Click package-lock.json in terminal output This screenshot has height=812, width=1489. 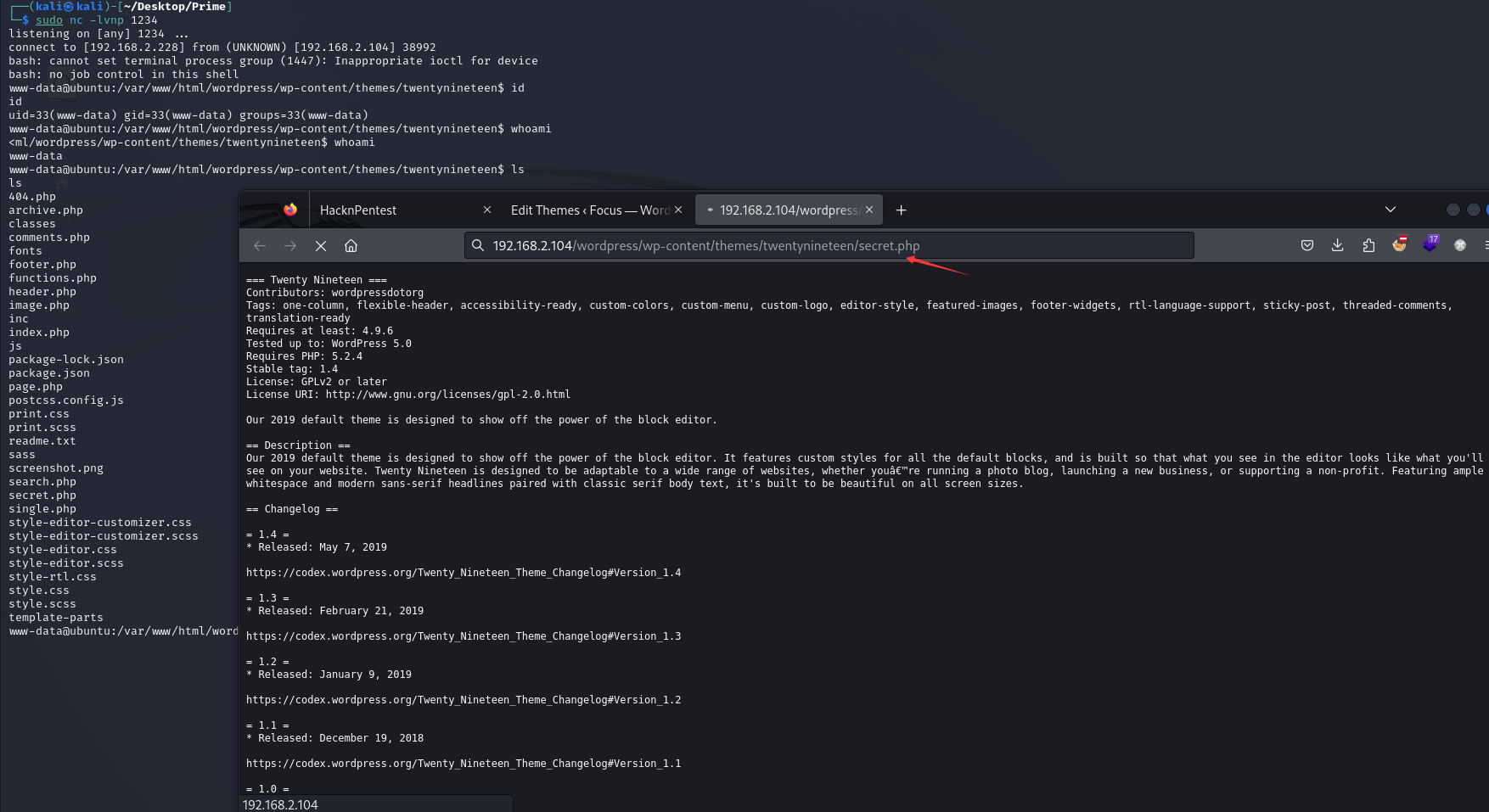point(66,360)
